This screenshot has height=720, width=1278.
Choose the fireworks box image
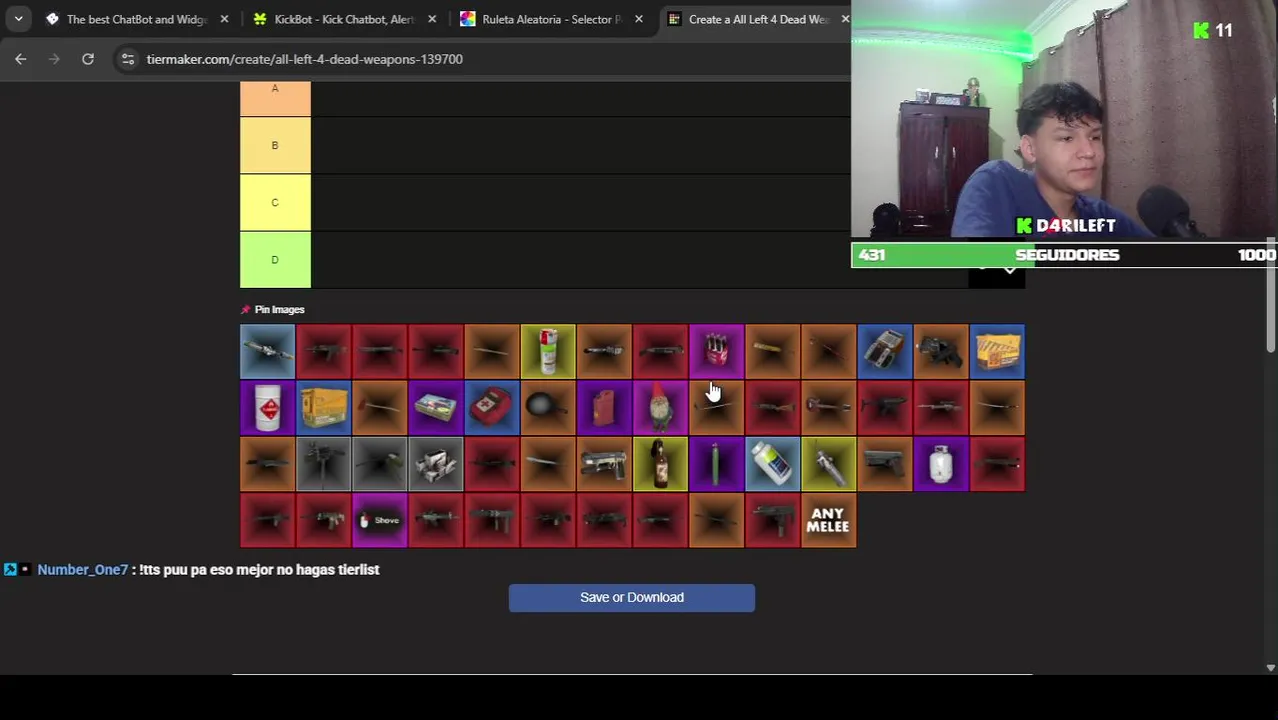[x=436, y=408]
